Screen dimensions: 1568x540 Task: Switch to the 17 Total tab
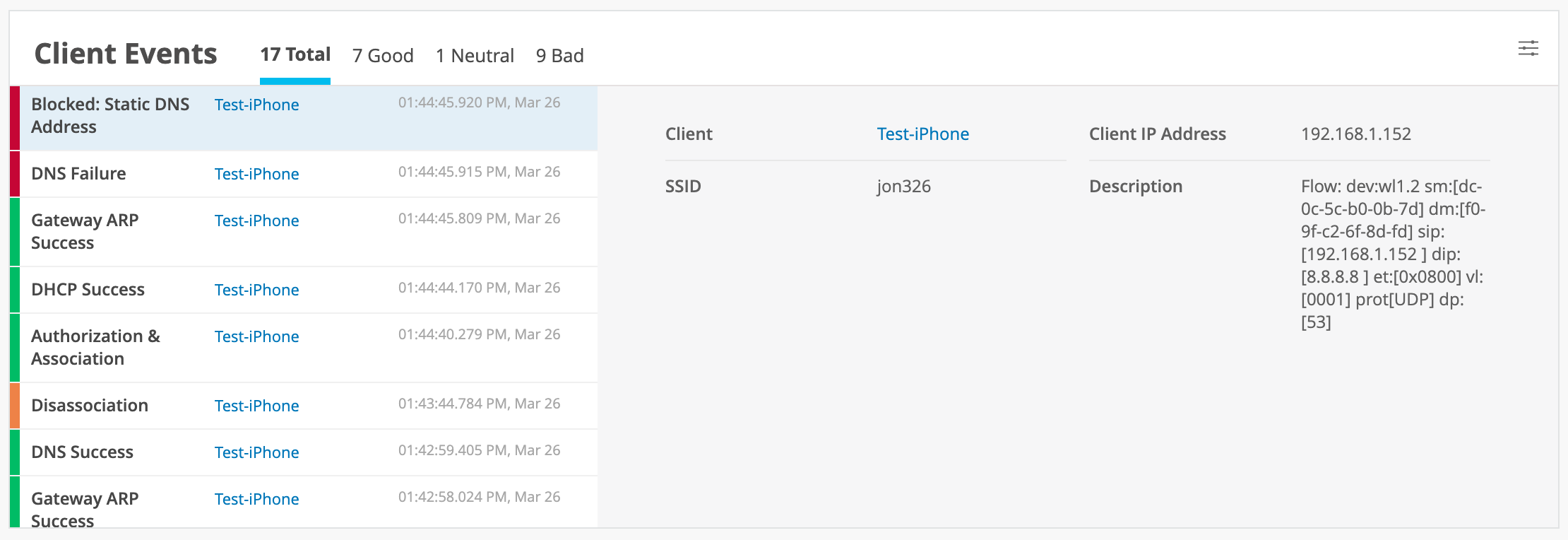pyautogui.click(x=295, y=55)
